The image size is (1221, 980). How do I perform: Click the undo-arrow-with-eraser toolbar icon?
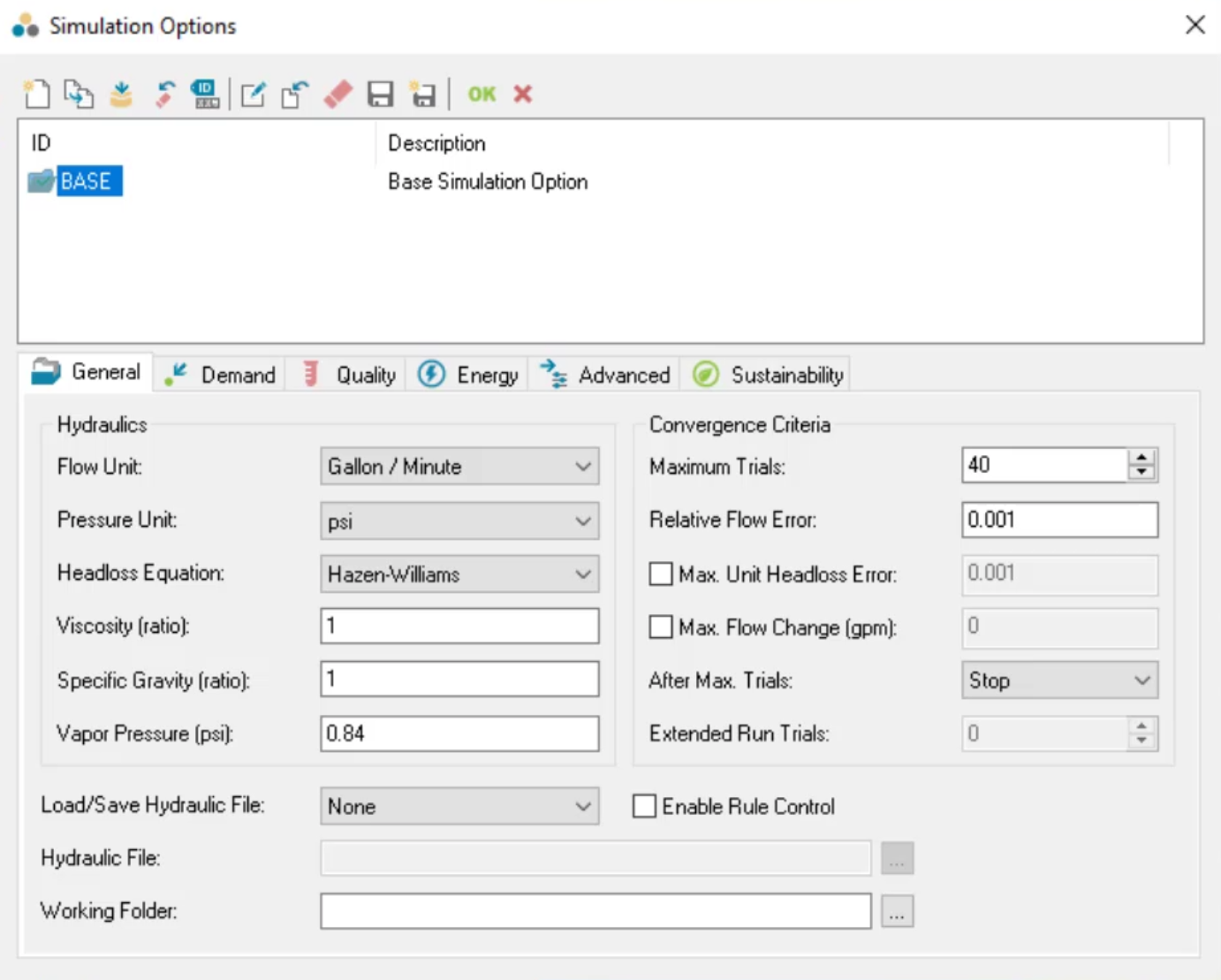(x=164, y=94)
